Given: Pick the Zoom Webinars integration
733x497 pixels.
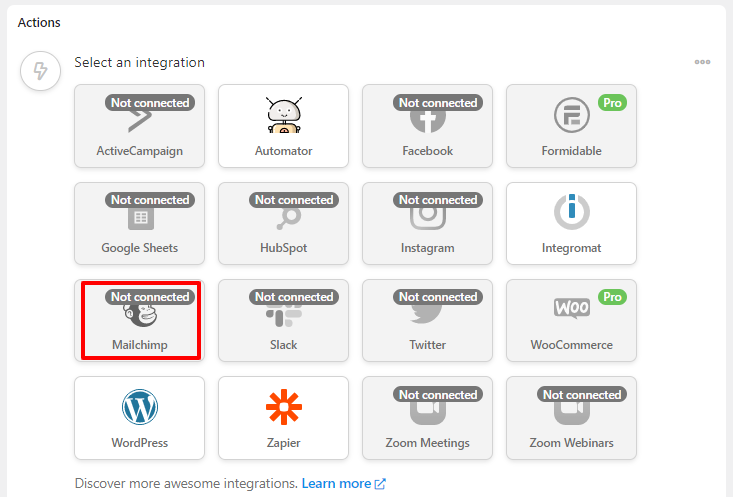Looking at the screenshot, I should point(571,418).
